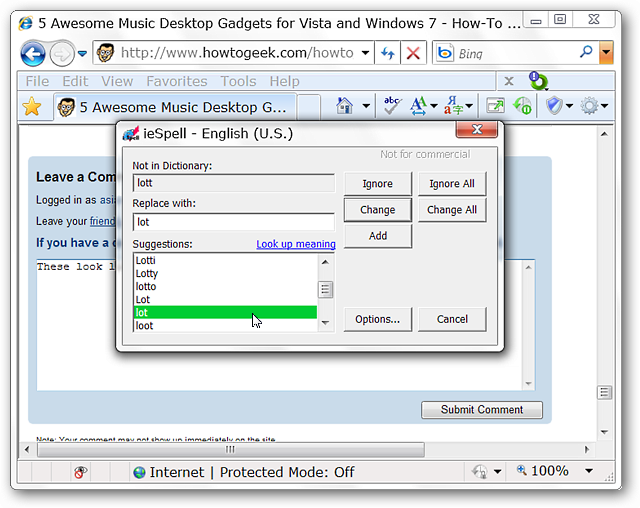Screen dimensions: 640x508
Task: Click the red Stop loading icon
Action: (413, 53)
